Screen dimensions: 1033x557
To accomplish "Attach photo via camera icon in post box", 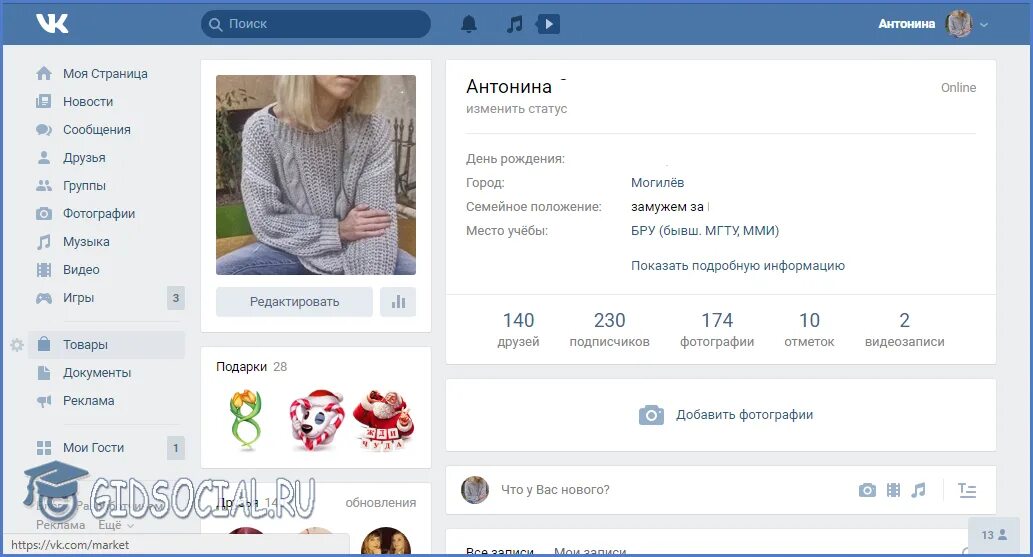I will tap(867, 490).
